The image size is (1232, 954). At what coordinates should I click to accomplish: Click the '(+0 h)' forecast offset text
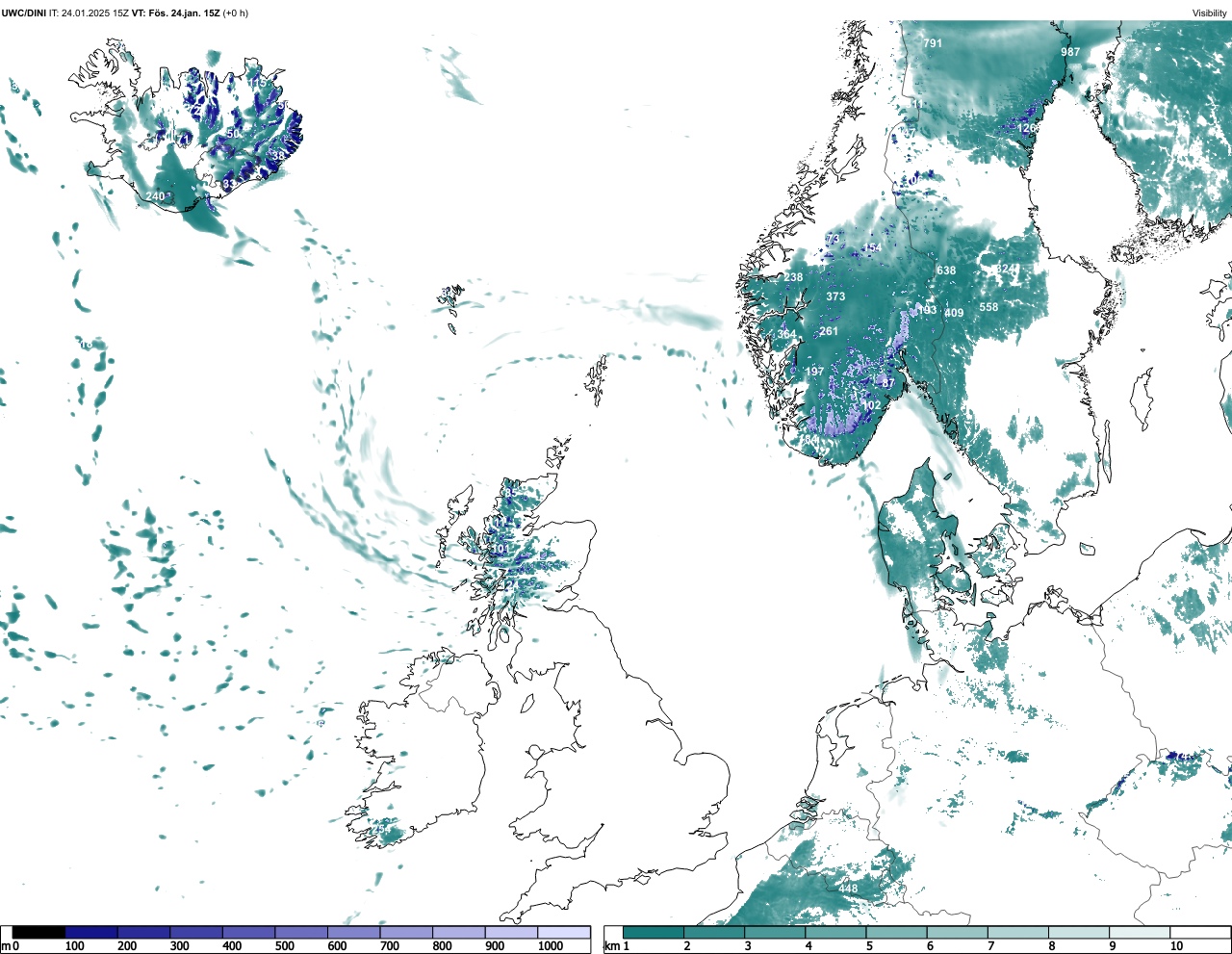pyautogui.click(x=236, y=13)
